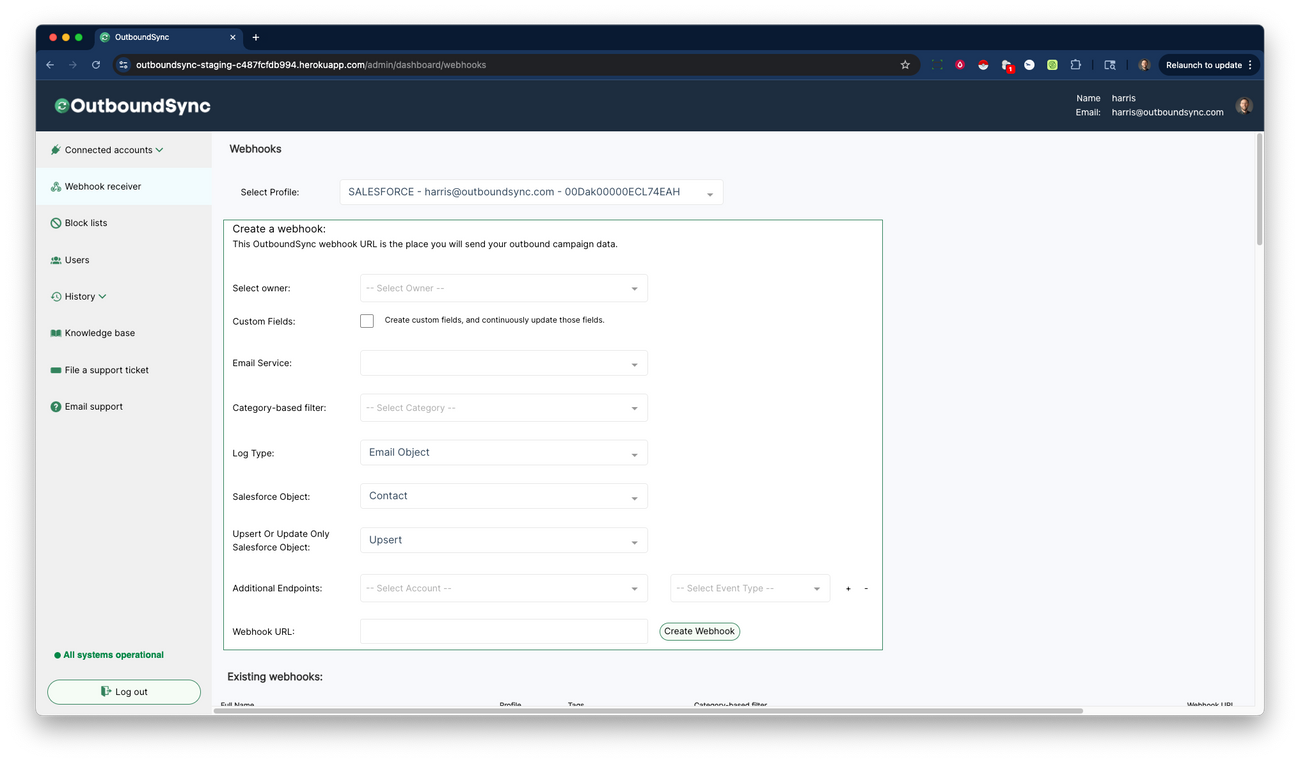The width and height of the screenshot is (1300, 763).
Task: Select the Webhook receiver sidebar icon
Action: coord(56,186)
